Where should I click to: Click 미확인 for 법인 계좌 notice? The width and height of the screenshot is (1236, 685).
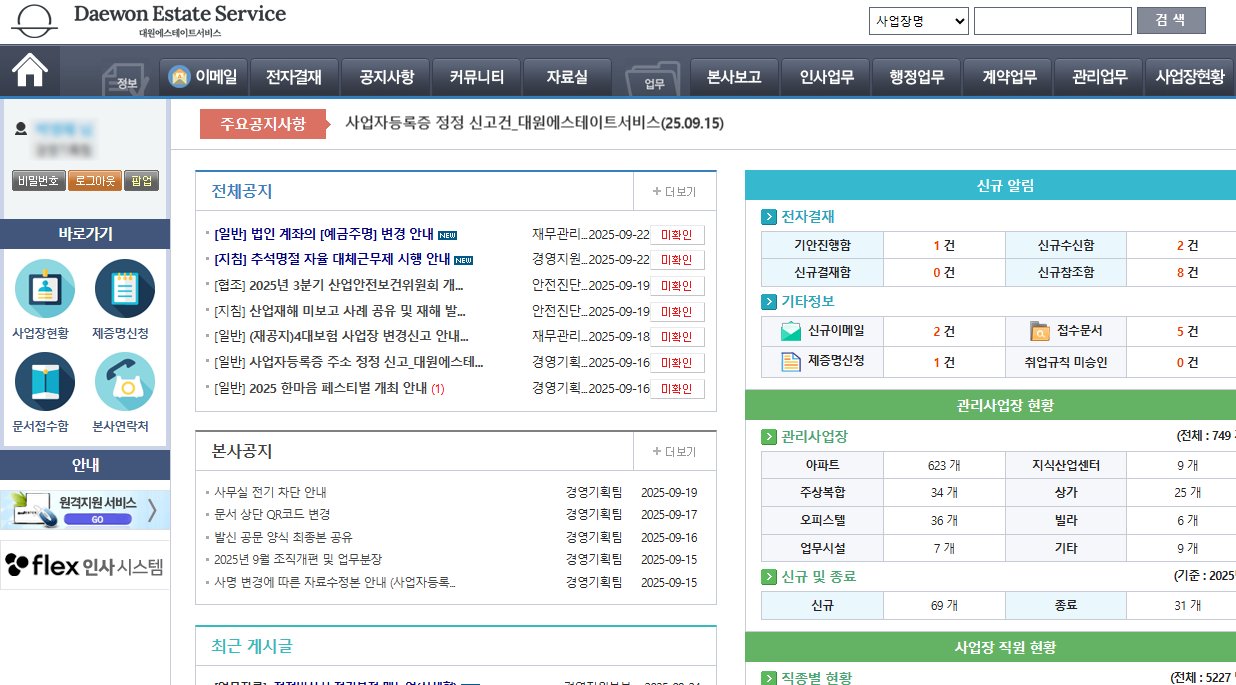pos(677,235)
